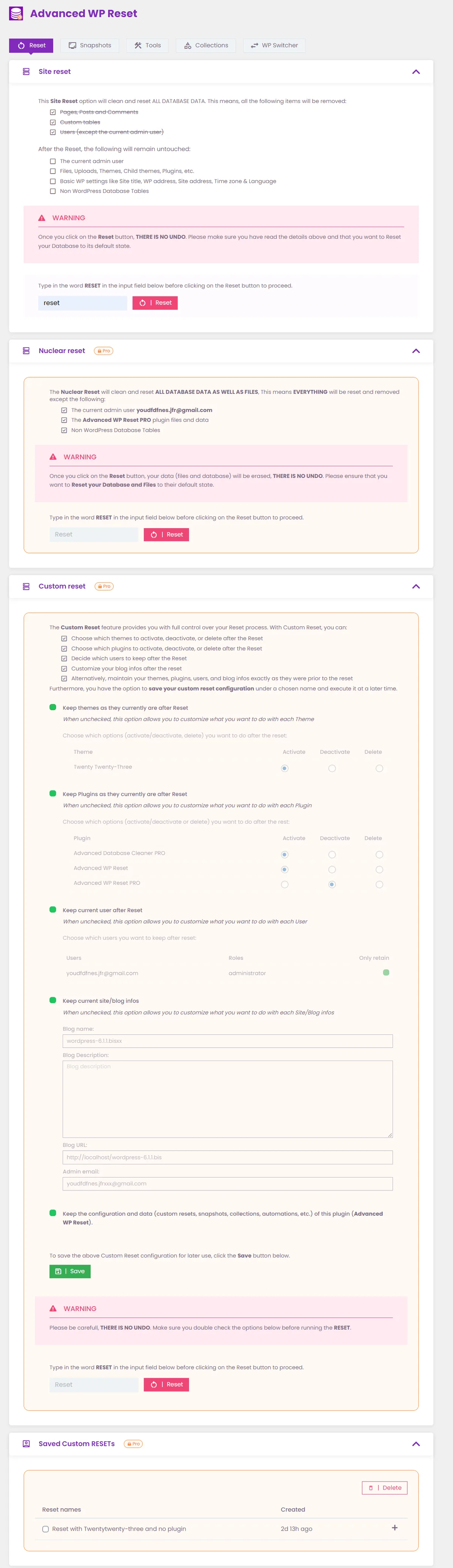
Task: Select Activate for Twenty Twenty-Three theme
Action: 284,769
